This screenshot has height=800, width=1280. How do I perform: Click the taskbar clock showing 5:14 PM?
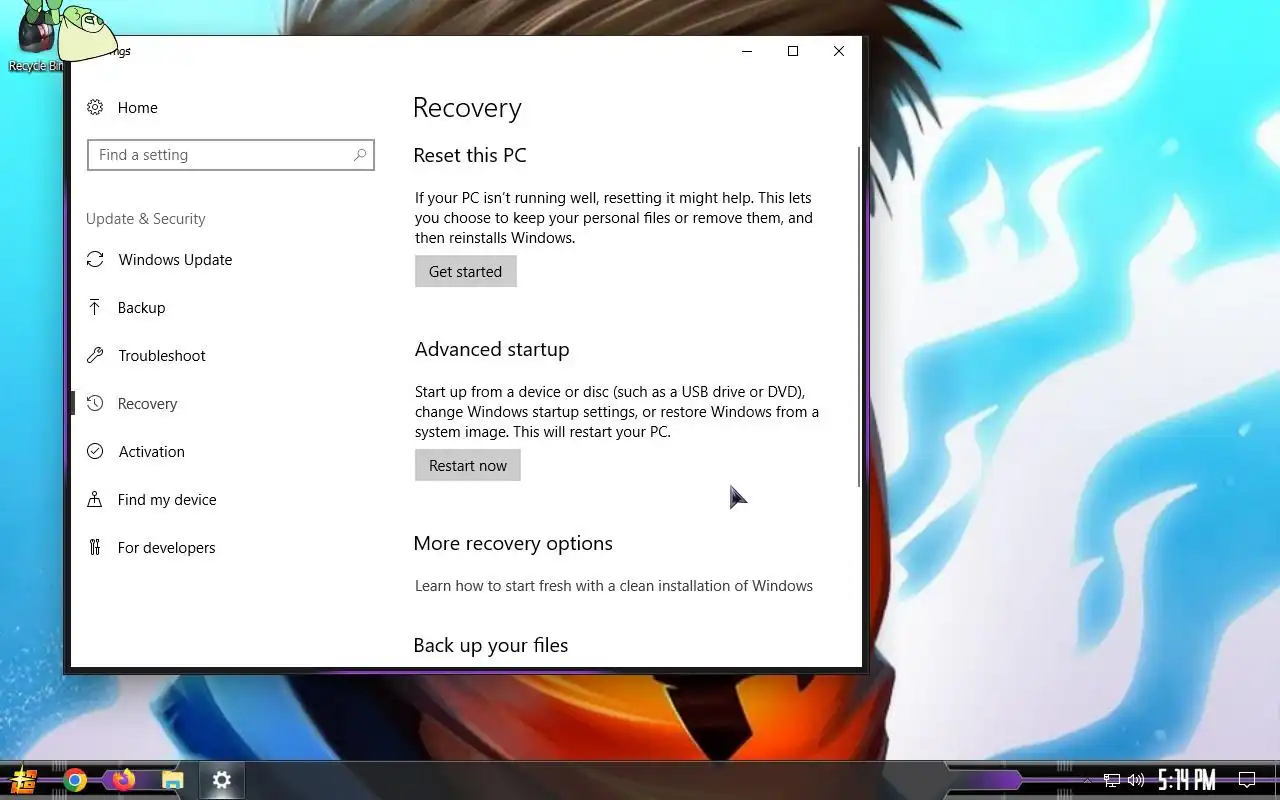coord(1187,780)
